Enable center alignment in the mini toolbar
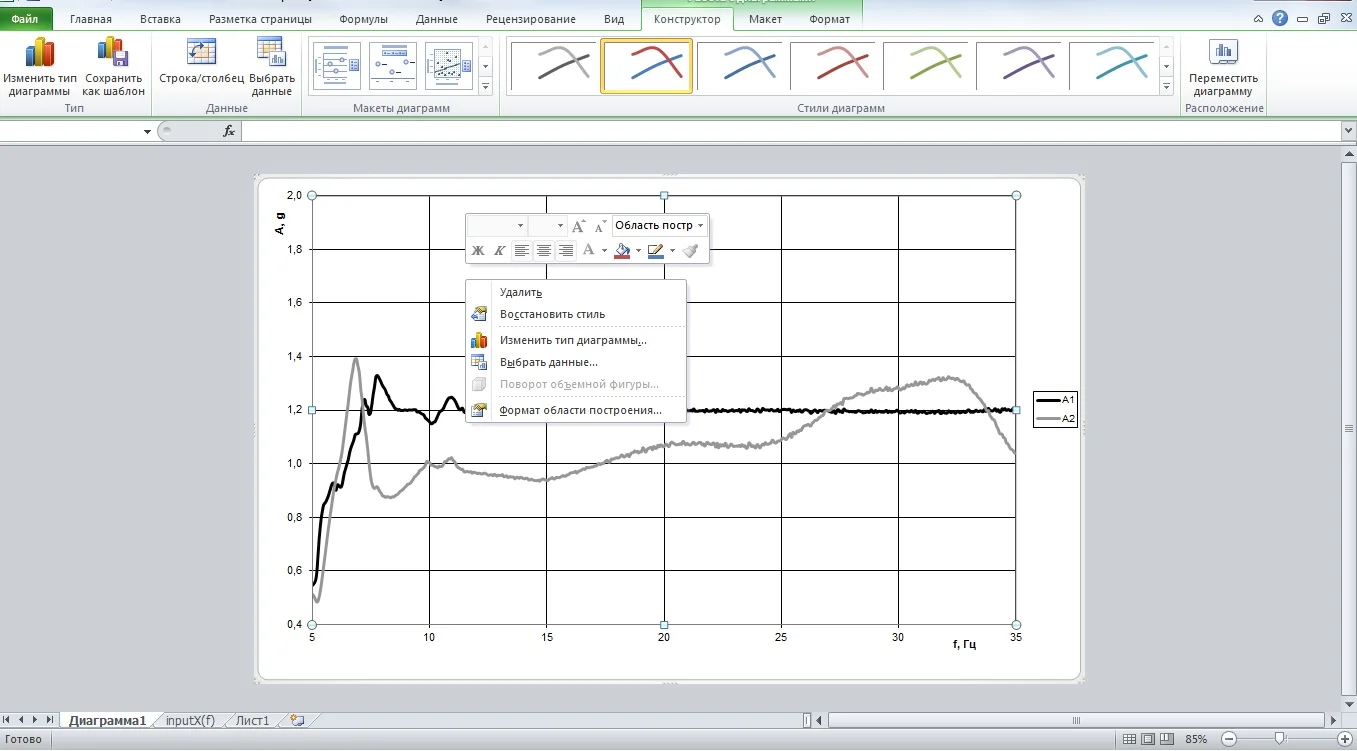The height and width of the screenshot is (751, 1357). tap(543, 251)
